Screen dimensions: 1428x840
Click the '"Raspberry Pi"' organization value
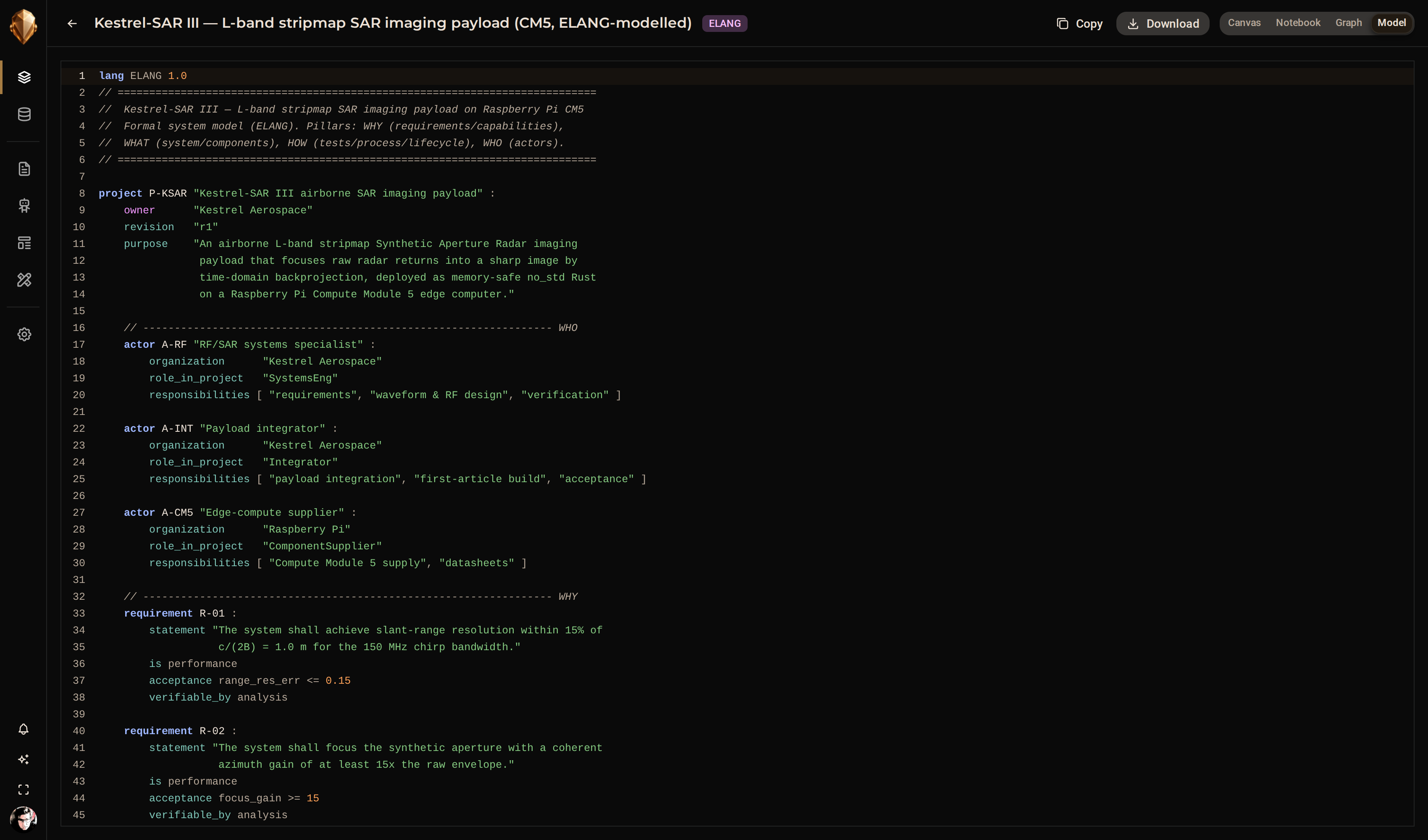(307, 529)
